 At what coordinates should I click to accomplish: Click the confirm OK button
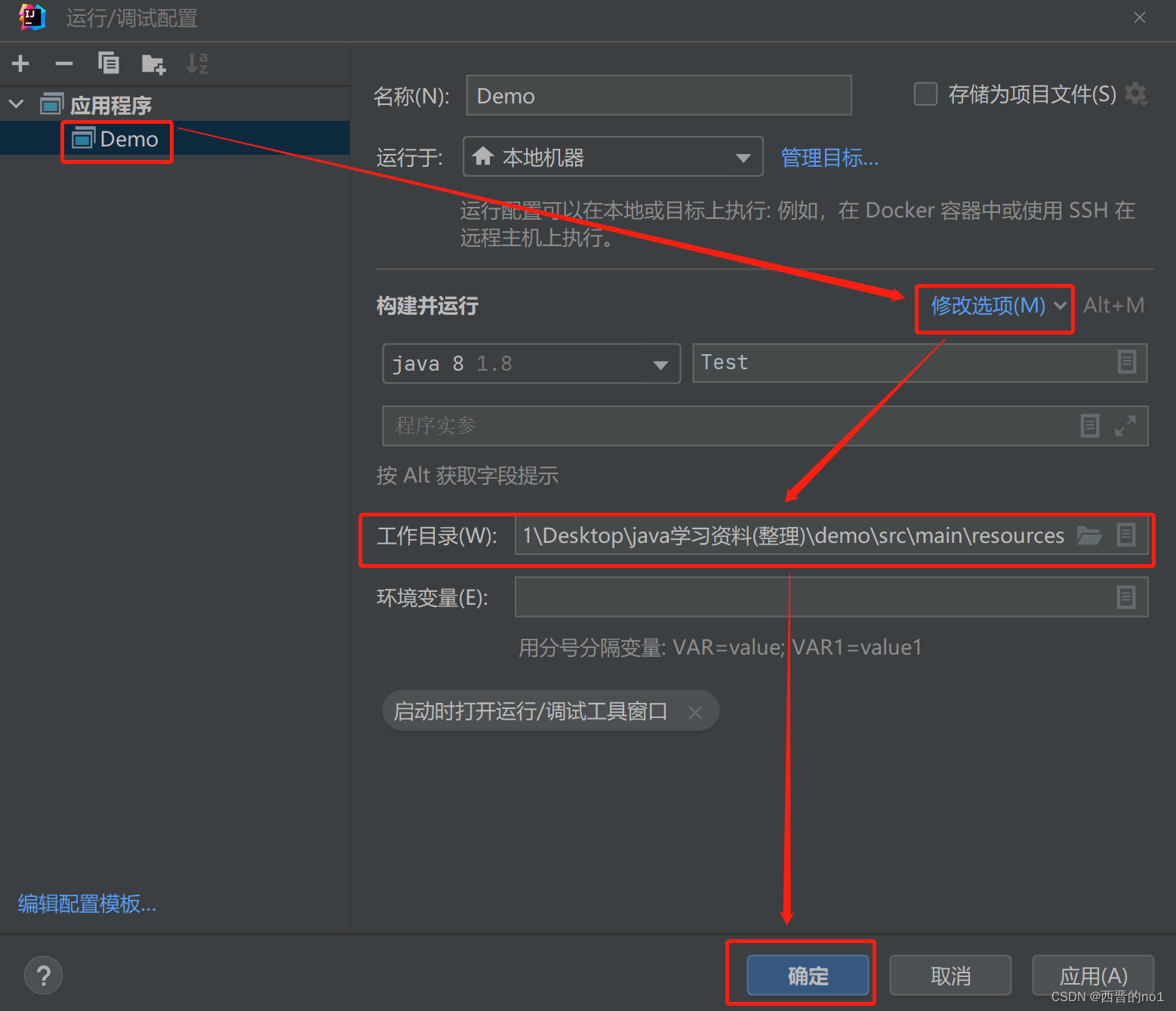click(808, 976)
